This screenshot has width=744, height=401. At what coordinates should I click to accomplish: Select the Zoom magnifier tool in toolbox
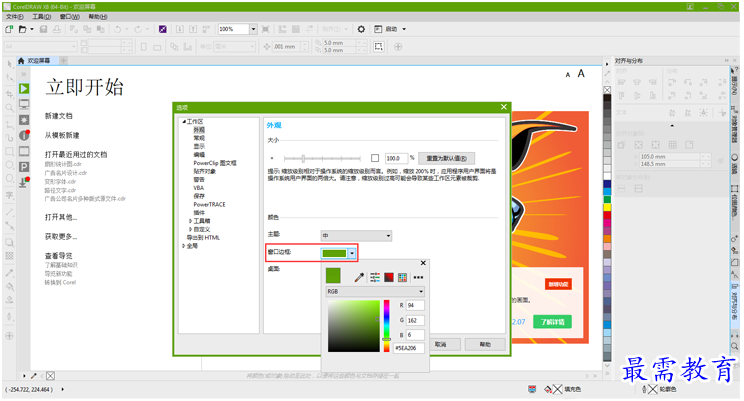(x=9, y=108)
